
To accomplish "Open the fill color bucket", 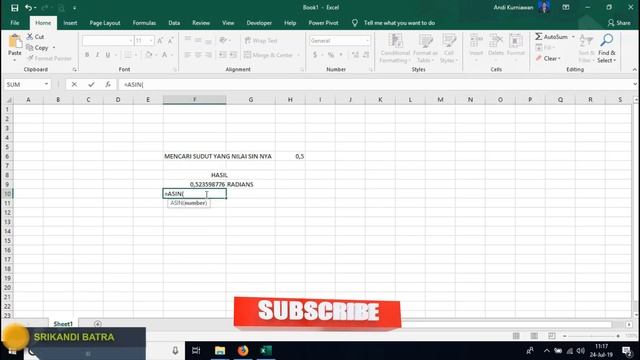I will point(149,55).
